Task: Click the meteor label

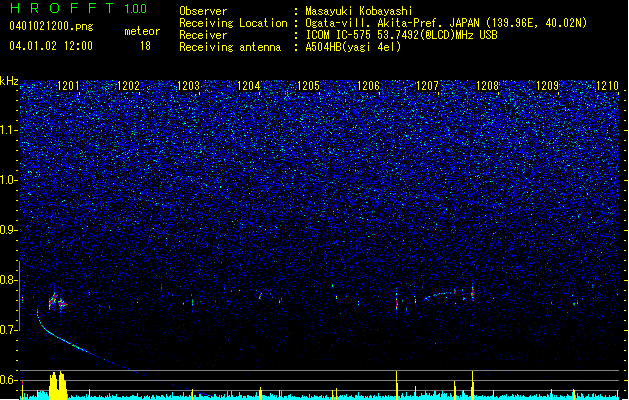Action: click(142, 31)
